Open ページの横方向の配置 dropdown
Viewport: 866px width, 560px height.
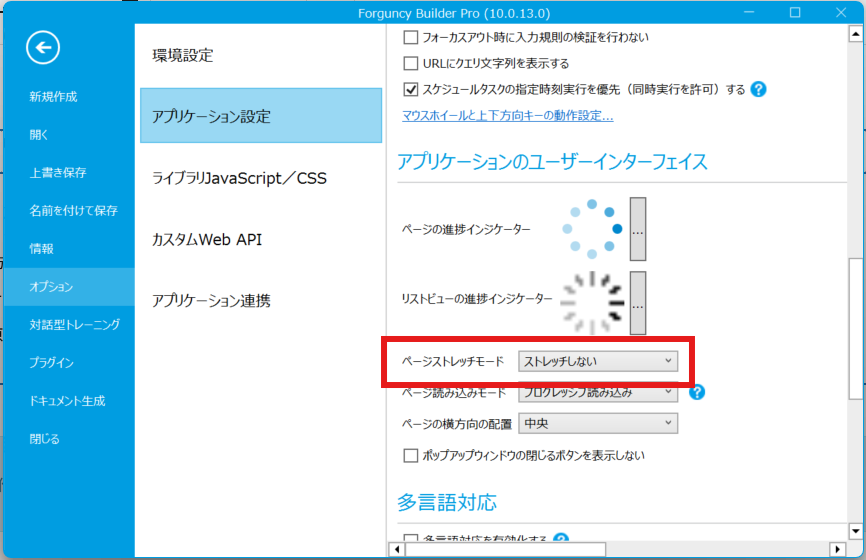(x=597, y=423)
